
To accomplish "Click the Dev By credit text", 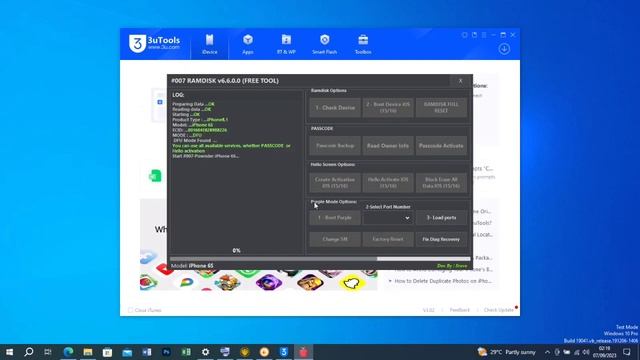I will (452, 266).
